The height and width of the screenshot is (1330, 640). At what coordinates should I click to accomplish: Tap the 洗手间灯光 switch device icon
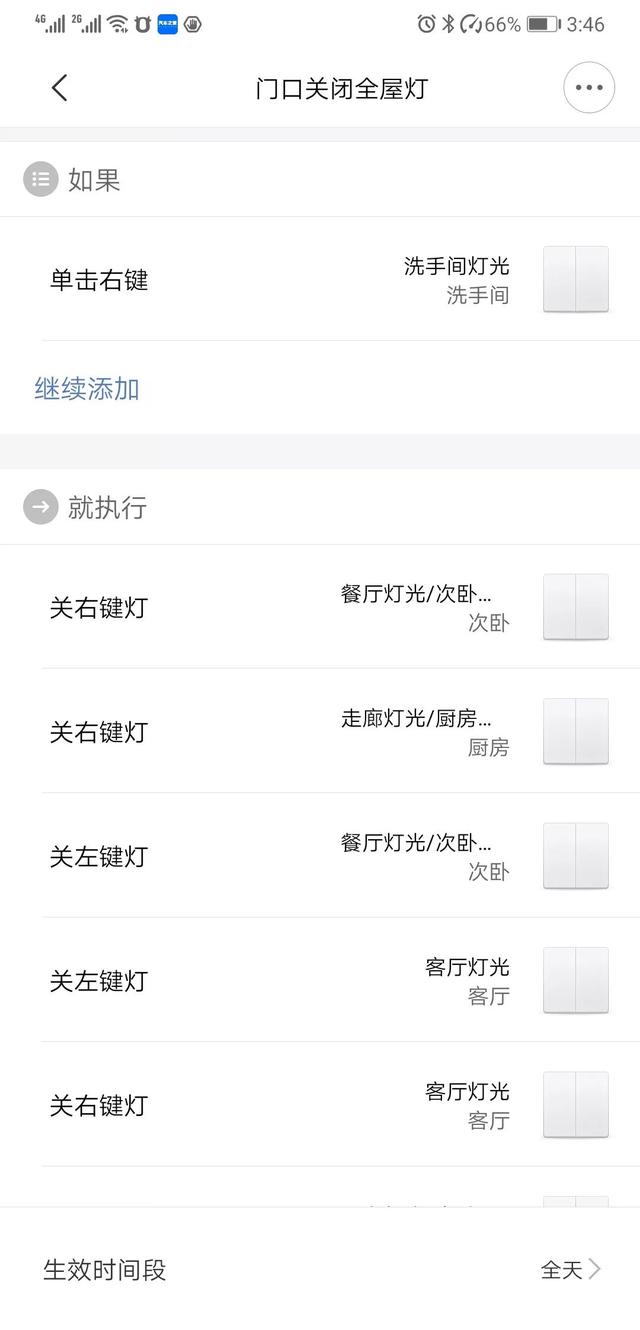(576, 279)
